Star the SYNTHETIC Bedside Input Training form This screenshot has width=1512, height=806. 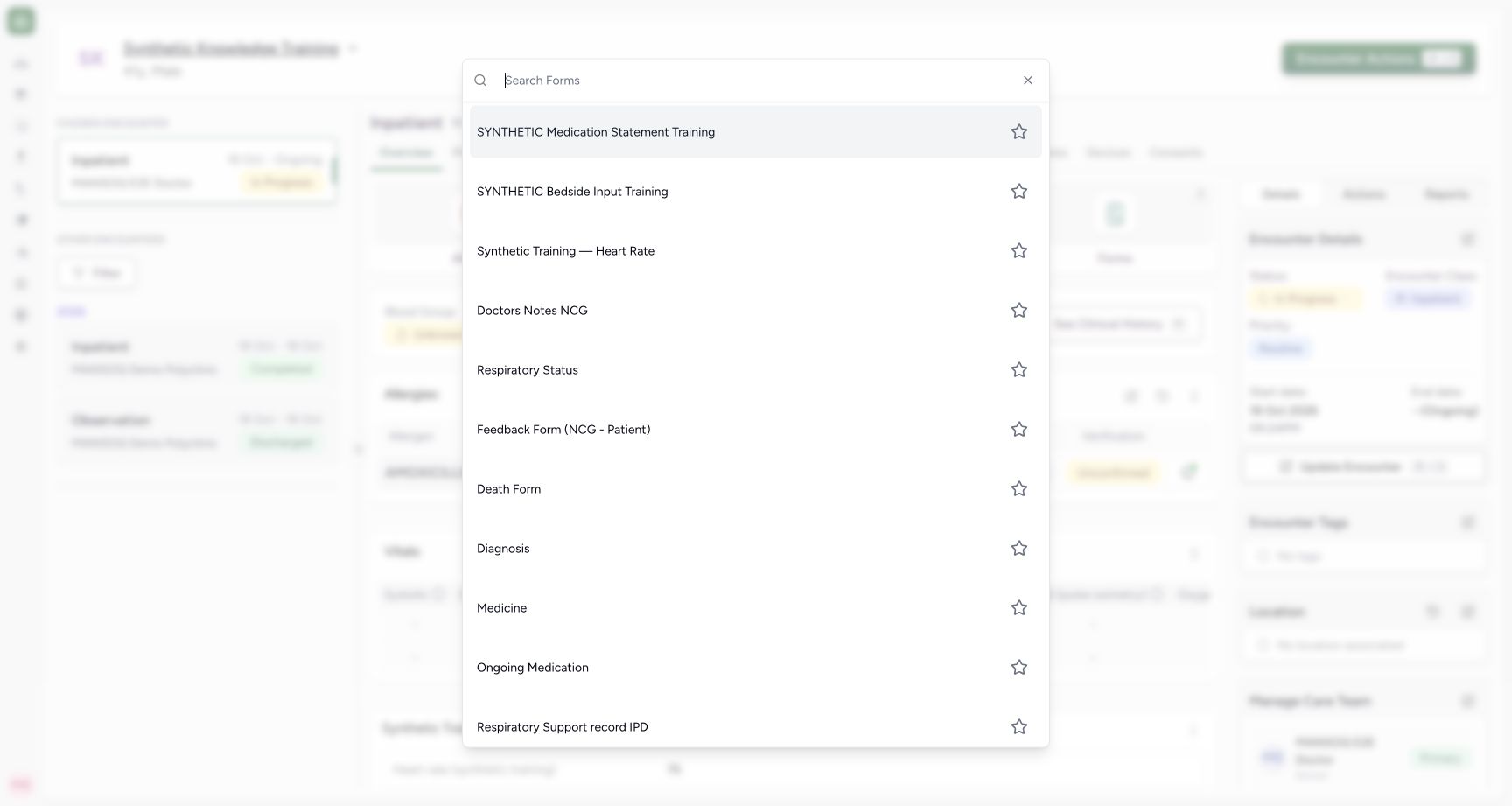[x=1019, y=192]
